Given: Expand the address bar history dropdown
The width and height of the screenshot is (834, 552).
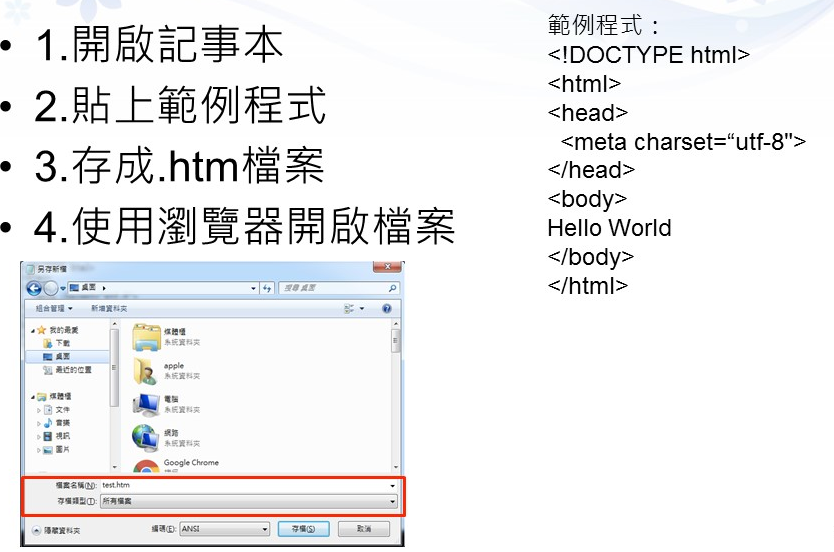Looking at the screenshot, I should click(253, 288).
